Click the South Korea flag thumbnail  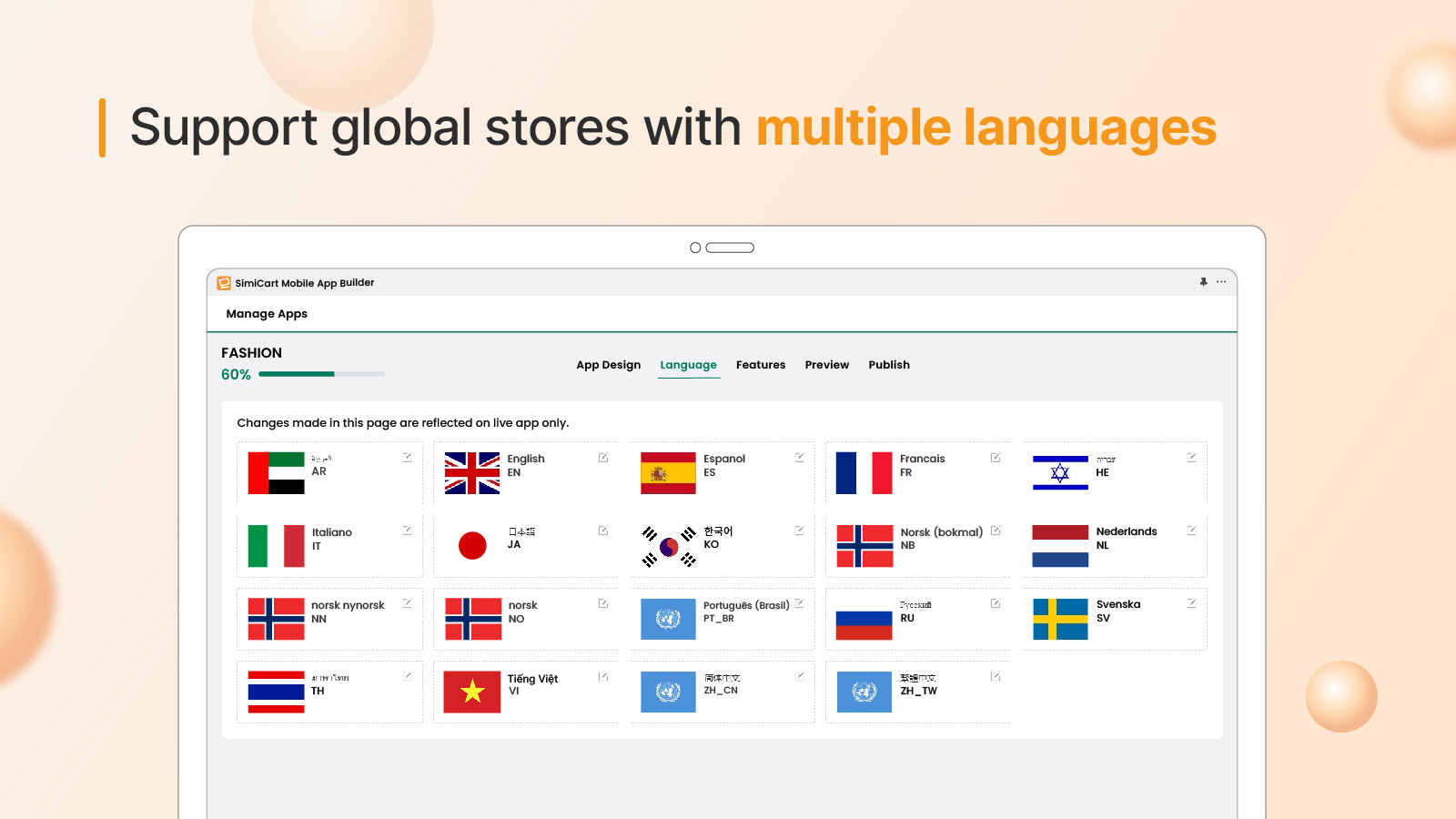(669, 546)
